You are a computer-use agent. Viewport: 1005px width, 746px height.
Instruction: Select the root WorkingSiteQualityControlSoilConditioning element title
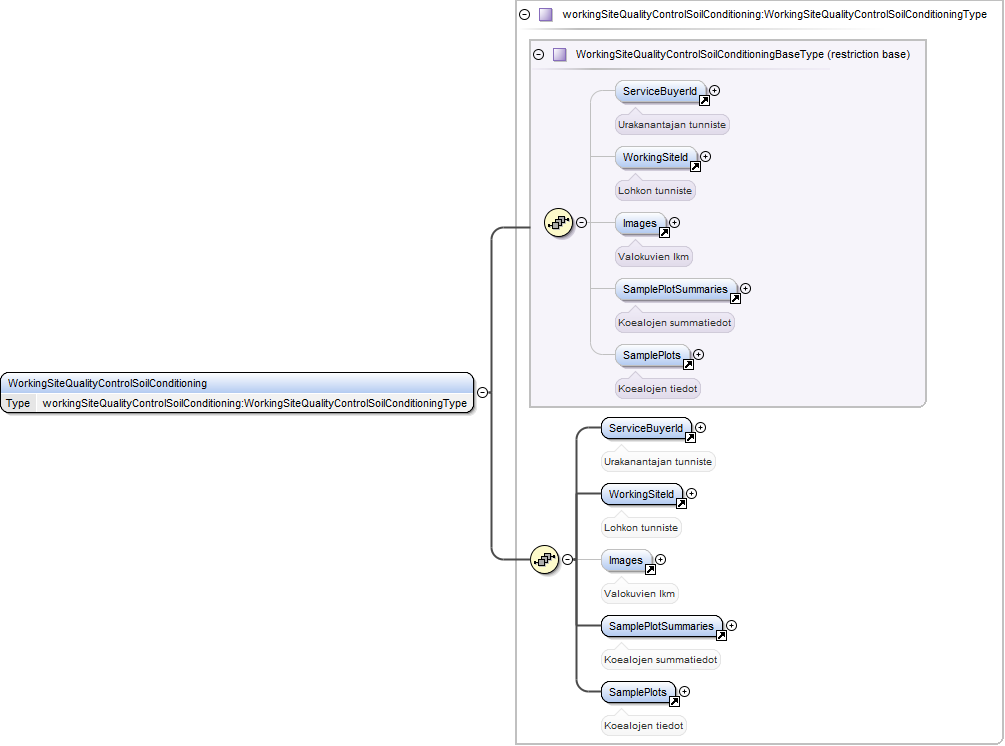pyautogui.click(x=108, y=383)
